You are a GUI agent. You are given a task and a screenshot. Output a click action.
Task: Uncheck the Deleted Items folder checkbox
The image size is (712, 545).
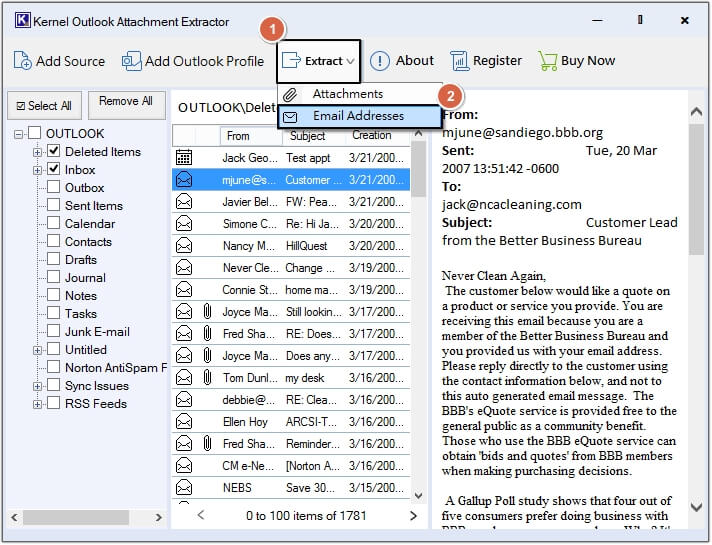(x=54, y=151)
